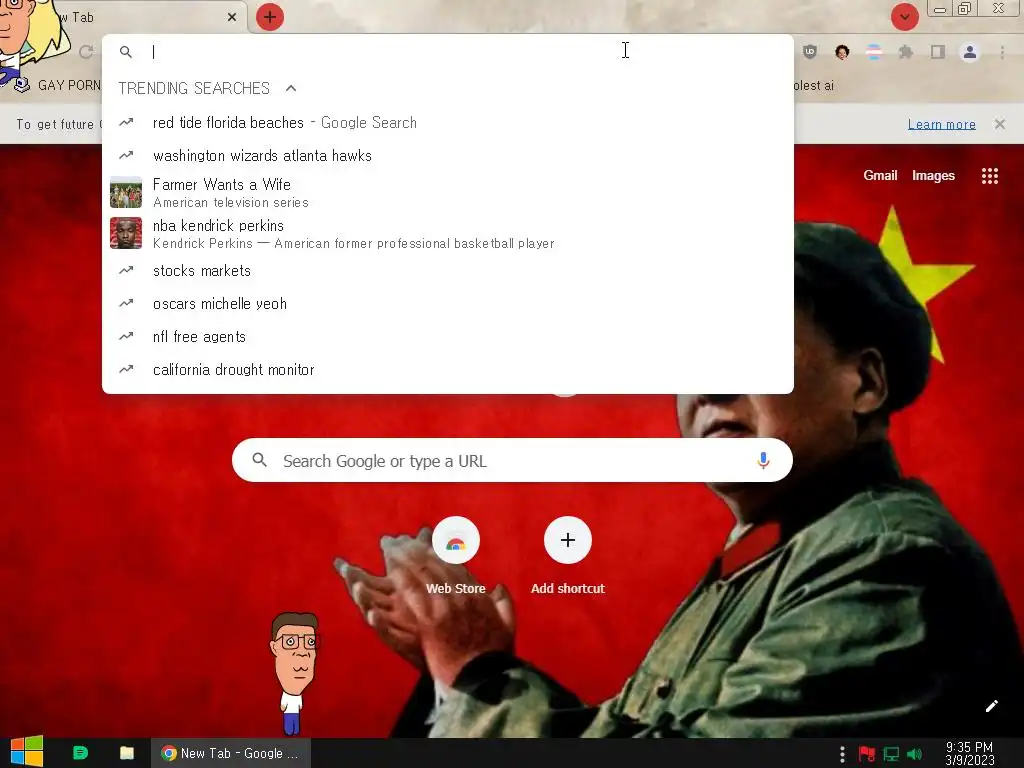Image resolution: width=1024 pixels, height=768 pixels.
Task: Show hidden tray icons via vertical dots
Action: 842,754
